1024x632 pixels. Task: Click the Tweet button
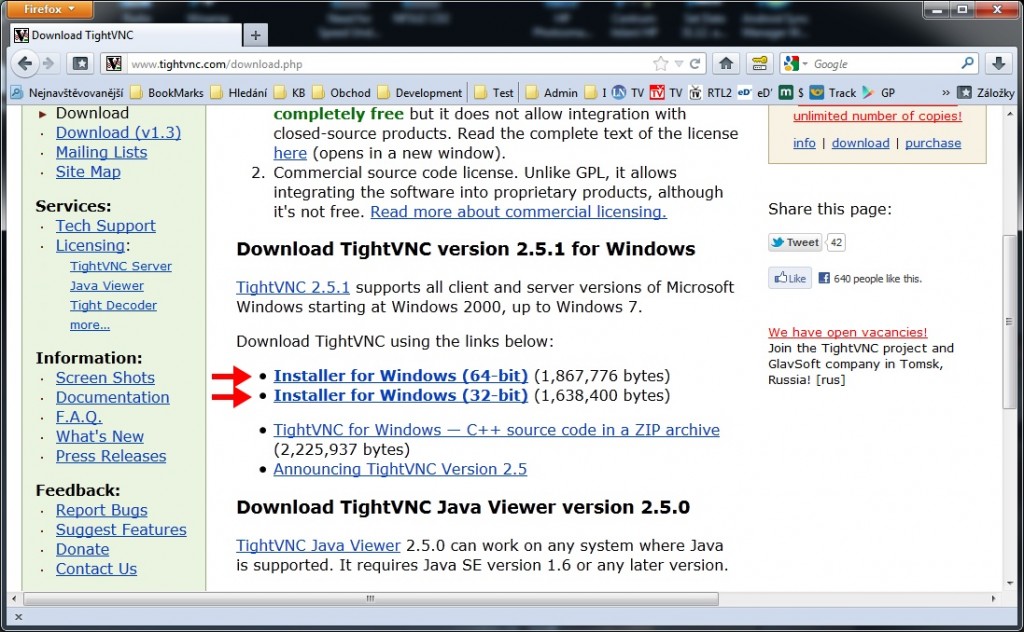(795, 242)
